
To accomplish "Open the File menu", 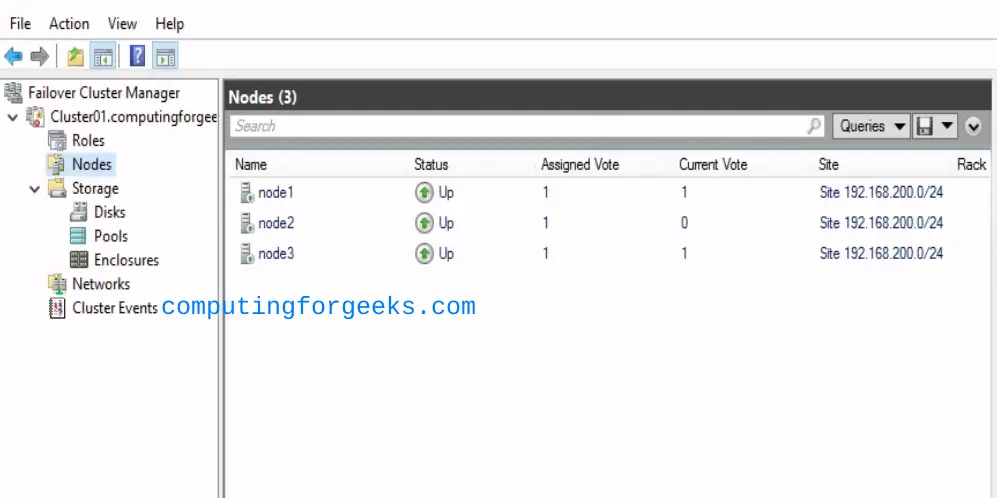I will point(20,24).
